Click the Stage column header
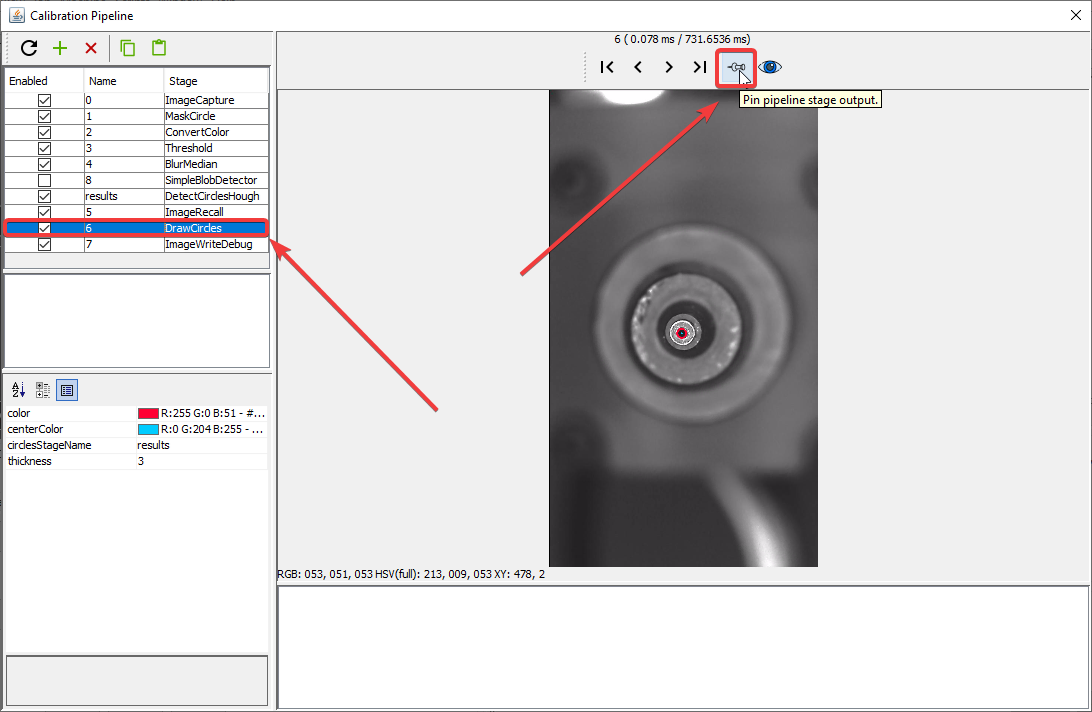 coord(216,81)
